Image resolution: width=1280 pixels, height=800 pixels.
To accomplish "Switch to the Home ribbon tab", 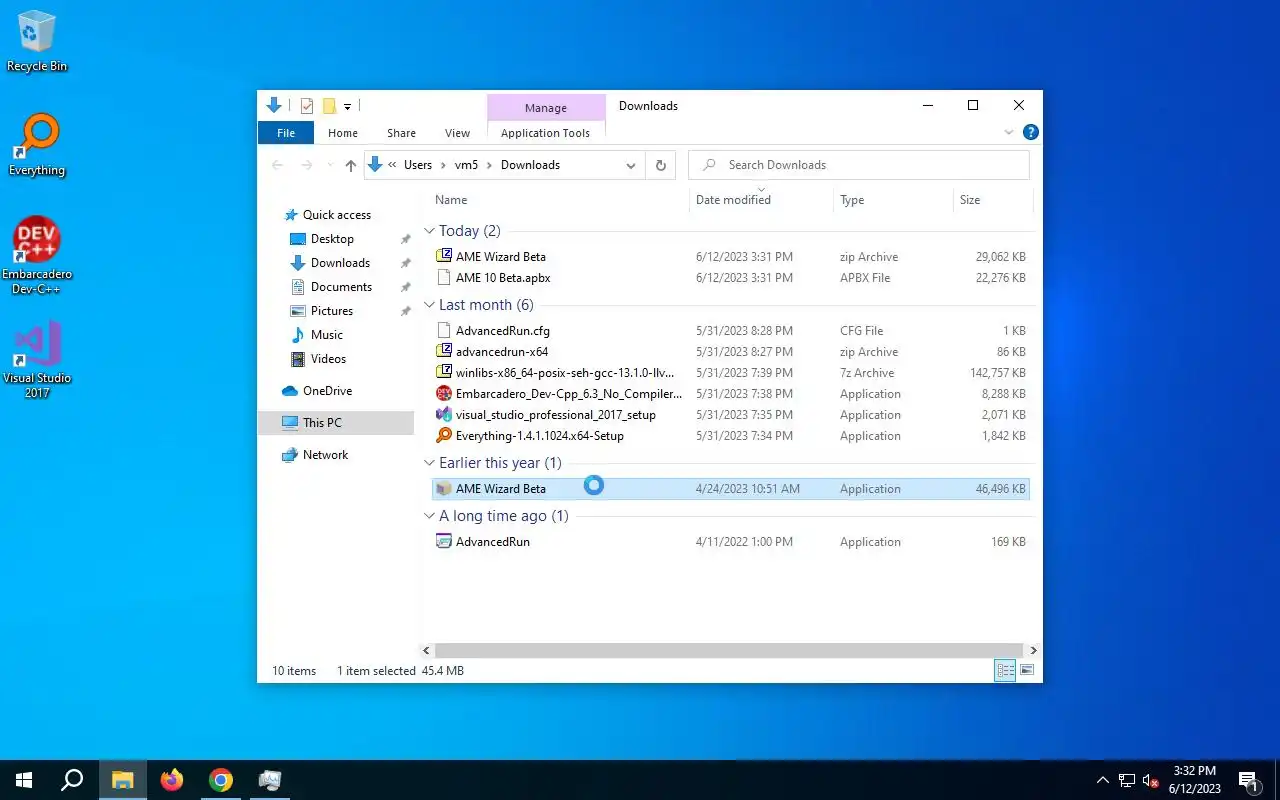I will click(343, 133).
